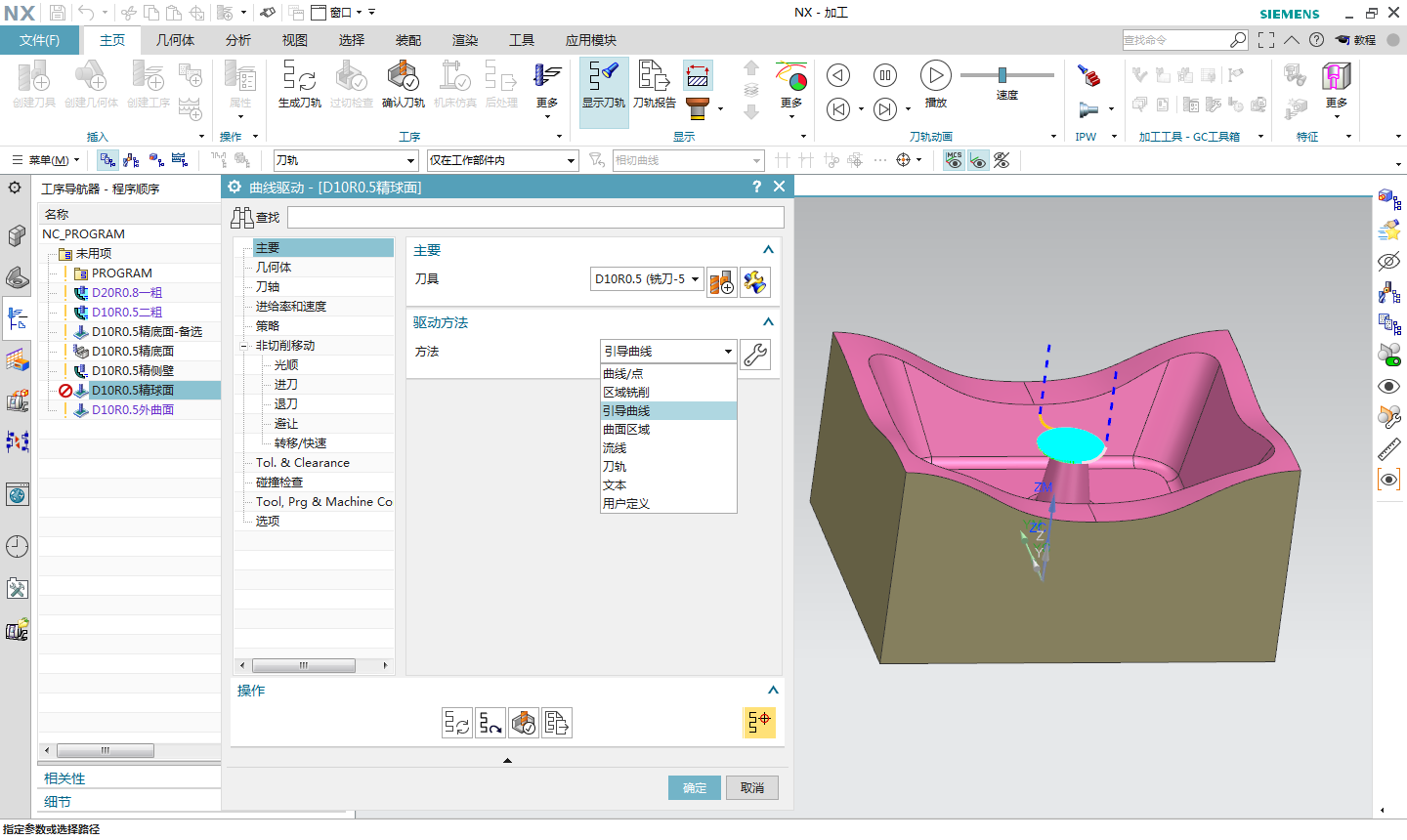Viewport: 1407px width, 840px height.
Task: Open the 方法 drive method dropdown
Action: [x=668, y=351]
